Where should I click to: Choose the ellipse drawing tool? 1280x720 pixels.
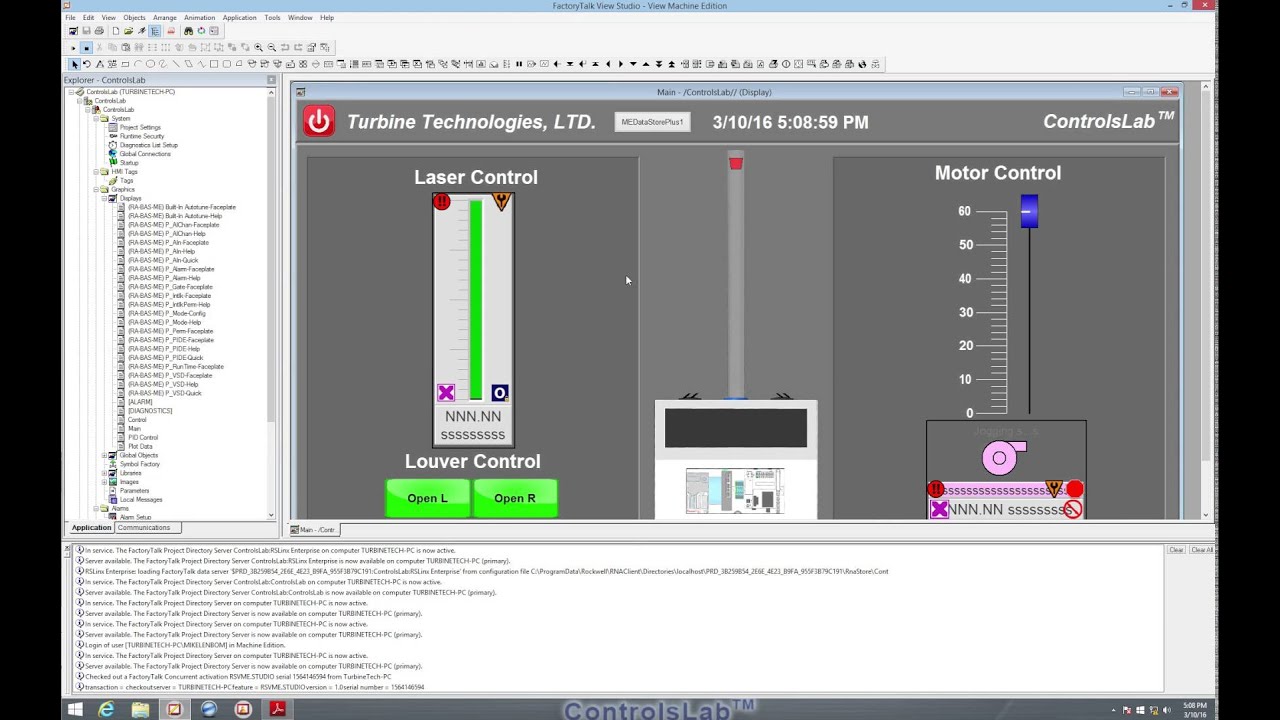click(150, 64)
